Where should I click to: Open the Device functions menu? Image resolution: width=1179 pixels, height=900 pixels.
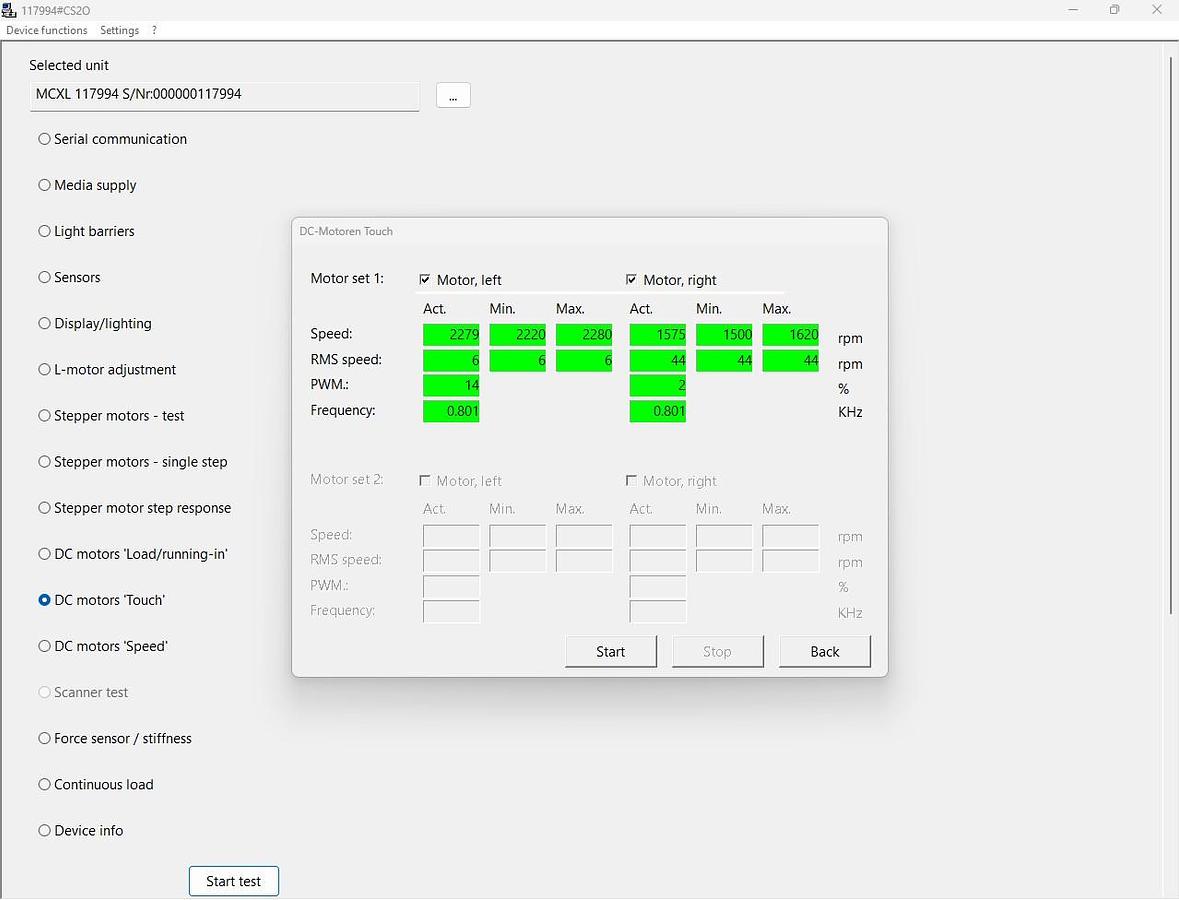tap(47, 30)
